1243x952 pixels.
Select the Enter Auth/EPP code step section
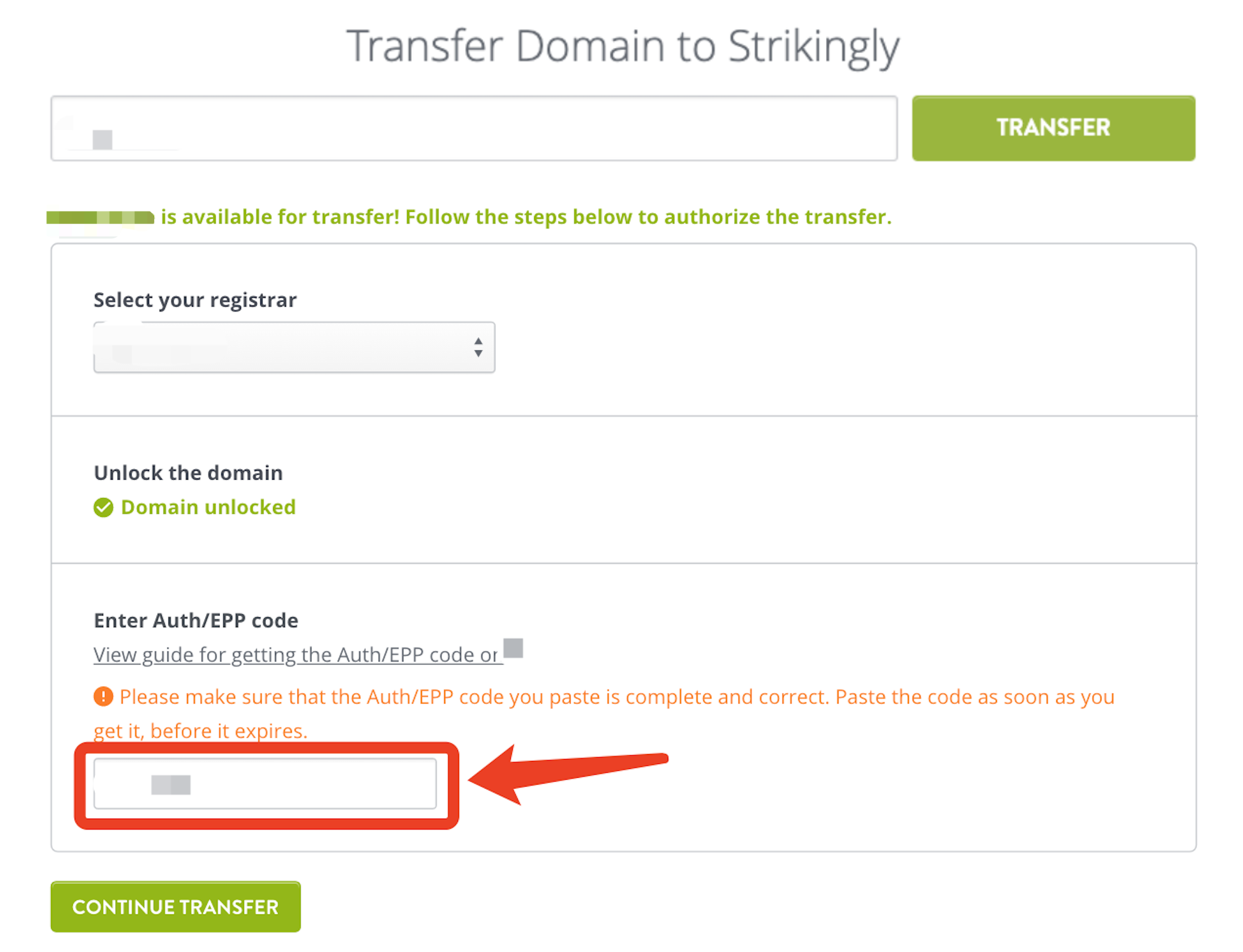coord(623,704)
